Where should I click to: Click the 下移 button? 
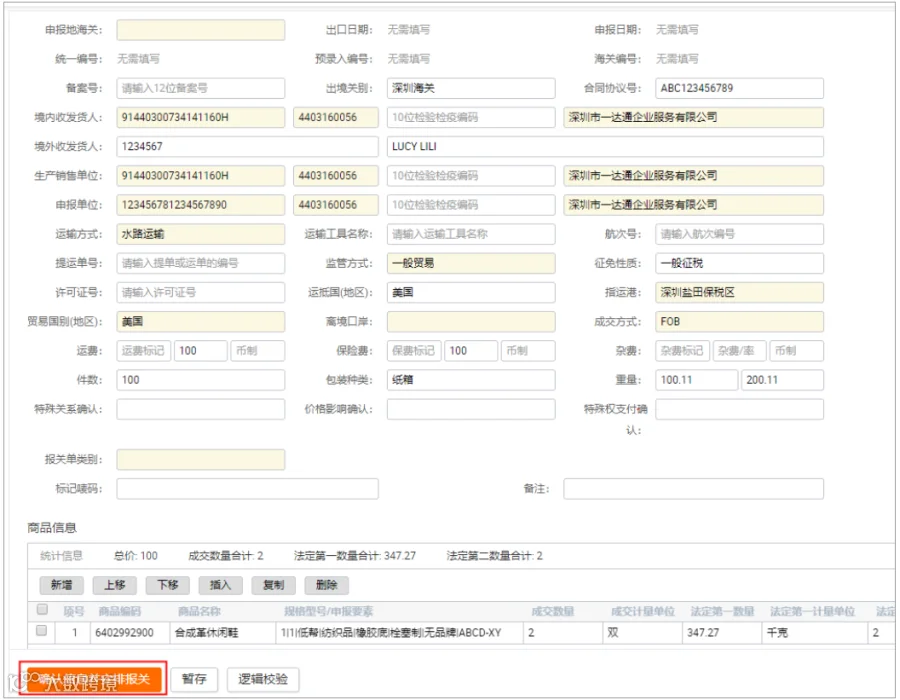pyautogui.click(x=168, y=585)
